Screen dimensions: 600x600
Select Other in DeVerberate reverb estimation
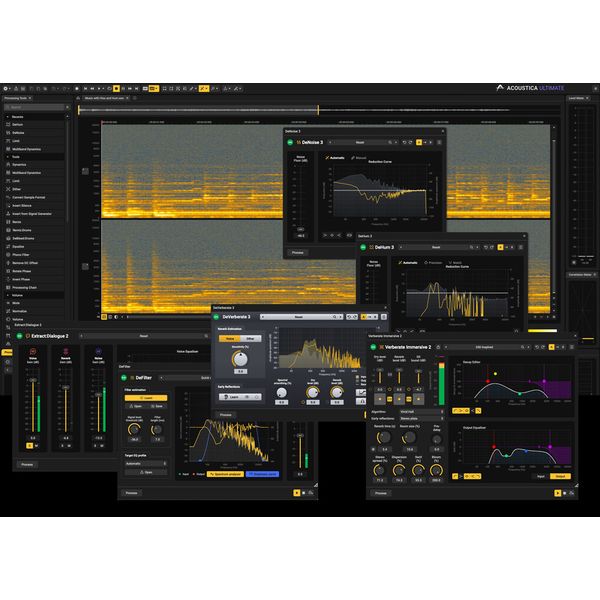point(251,339)
